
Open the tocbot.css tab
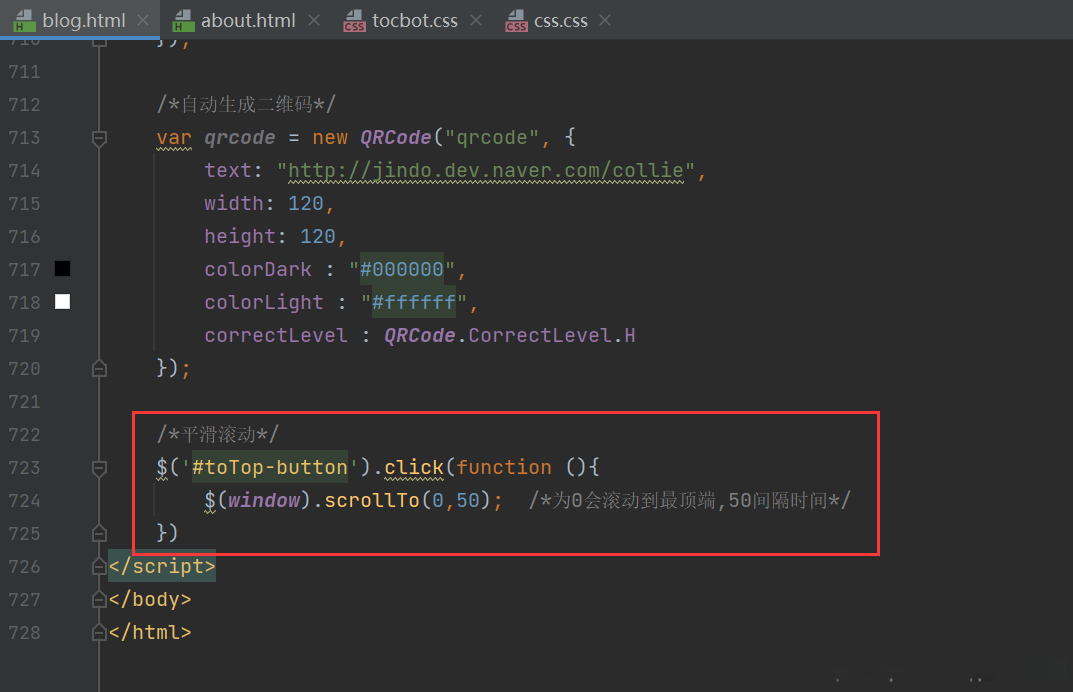(x=415, y=21)
